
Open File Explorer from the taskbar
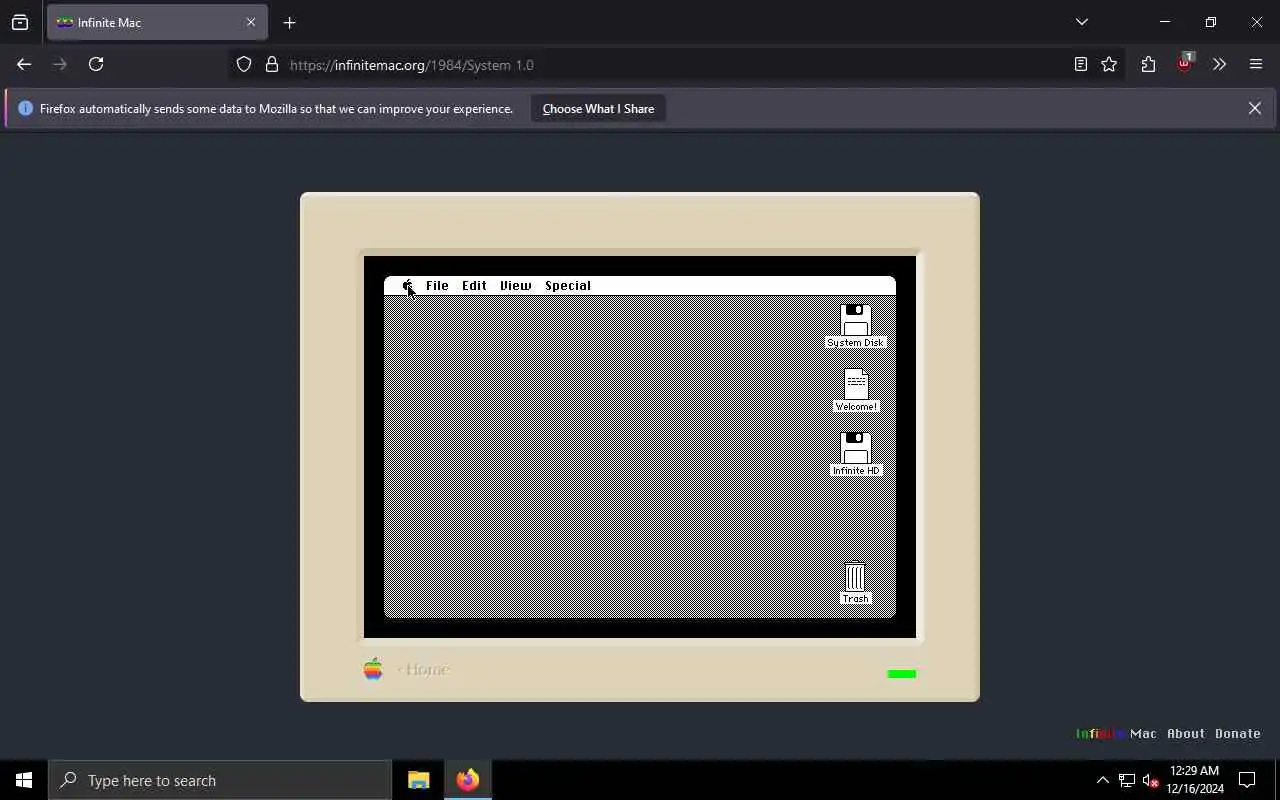[418, 780]
